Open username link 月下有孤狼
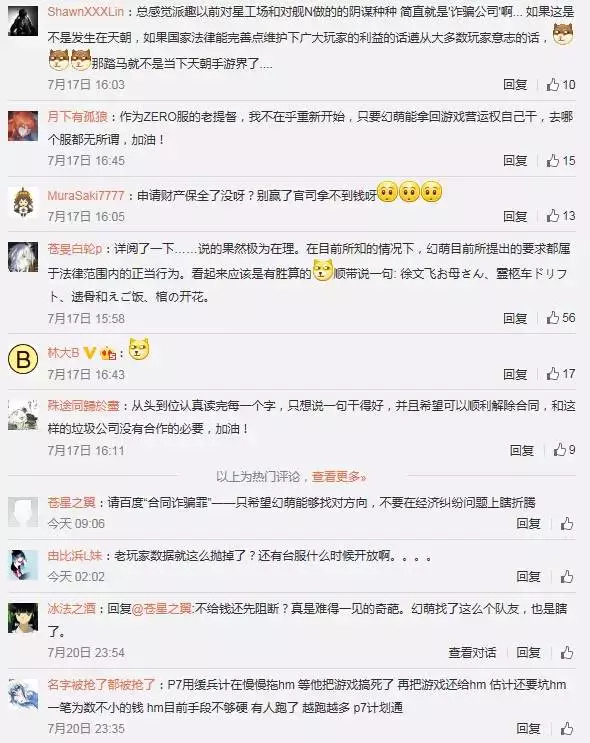This screenshot has width=590, height=743. click(x=77, y=117)
